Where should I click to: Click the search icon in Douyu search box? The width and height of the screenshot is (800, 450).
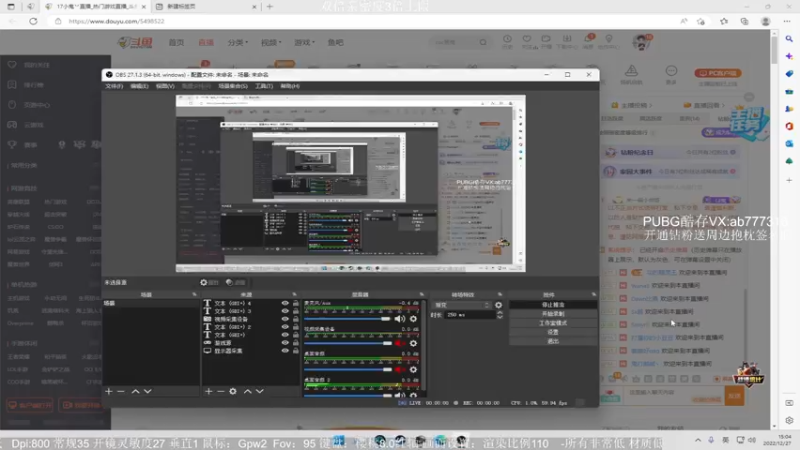tap(483, 42)
